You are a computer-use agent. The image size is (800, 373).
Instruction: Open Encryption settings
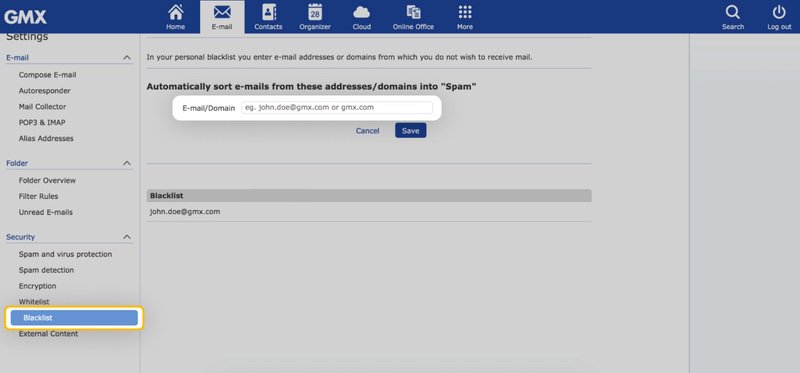37,286
